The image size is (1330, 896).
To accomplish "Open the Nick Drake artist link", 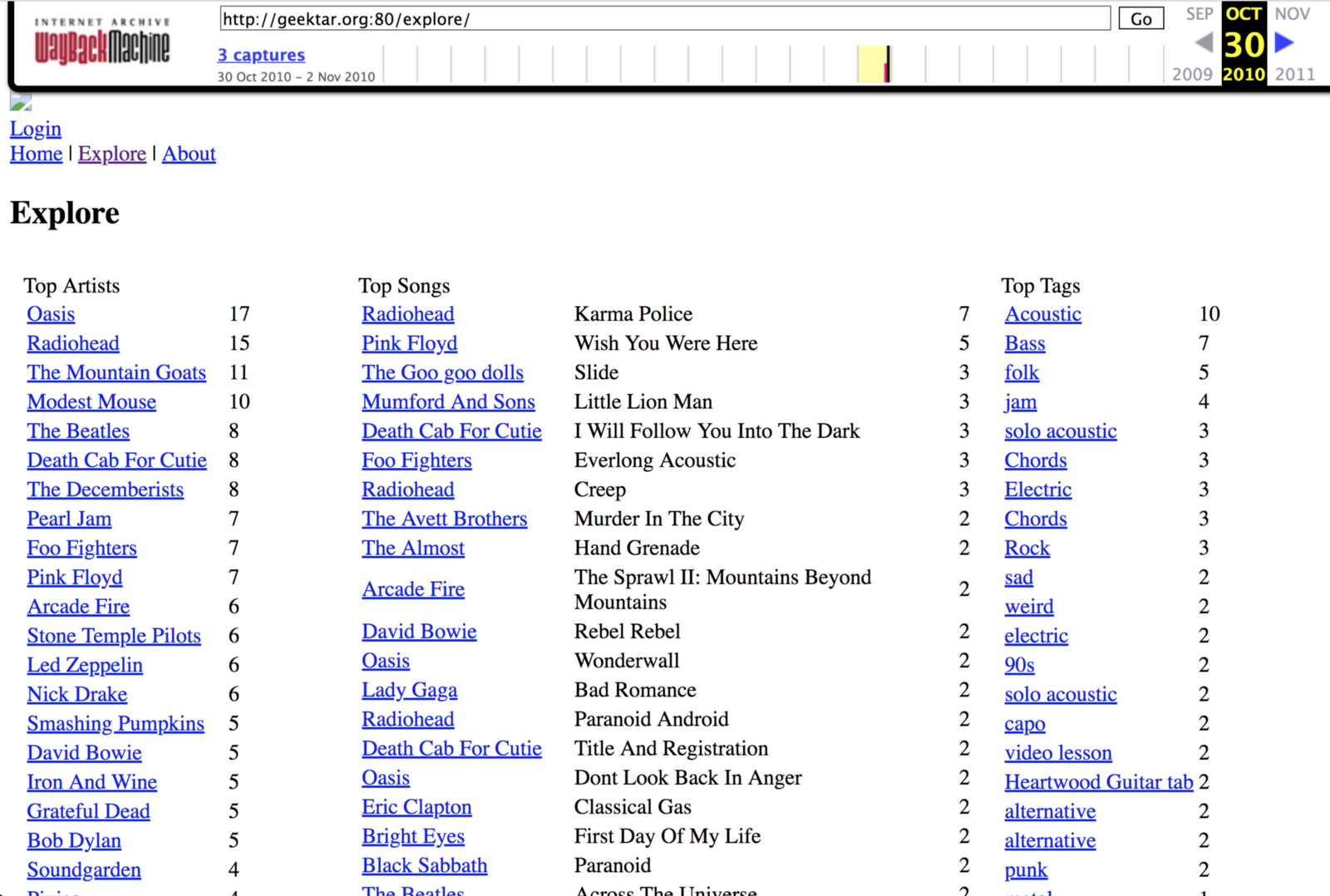I will (x=77, y=694).
